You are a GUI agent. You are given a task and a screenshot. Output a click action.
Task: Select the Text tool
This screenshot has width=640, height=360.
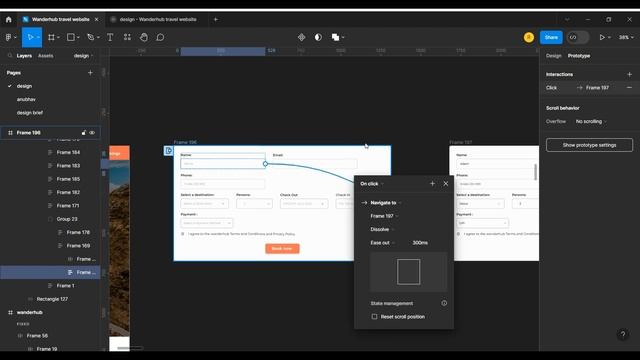click(x=110, y=37)
